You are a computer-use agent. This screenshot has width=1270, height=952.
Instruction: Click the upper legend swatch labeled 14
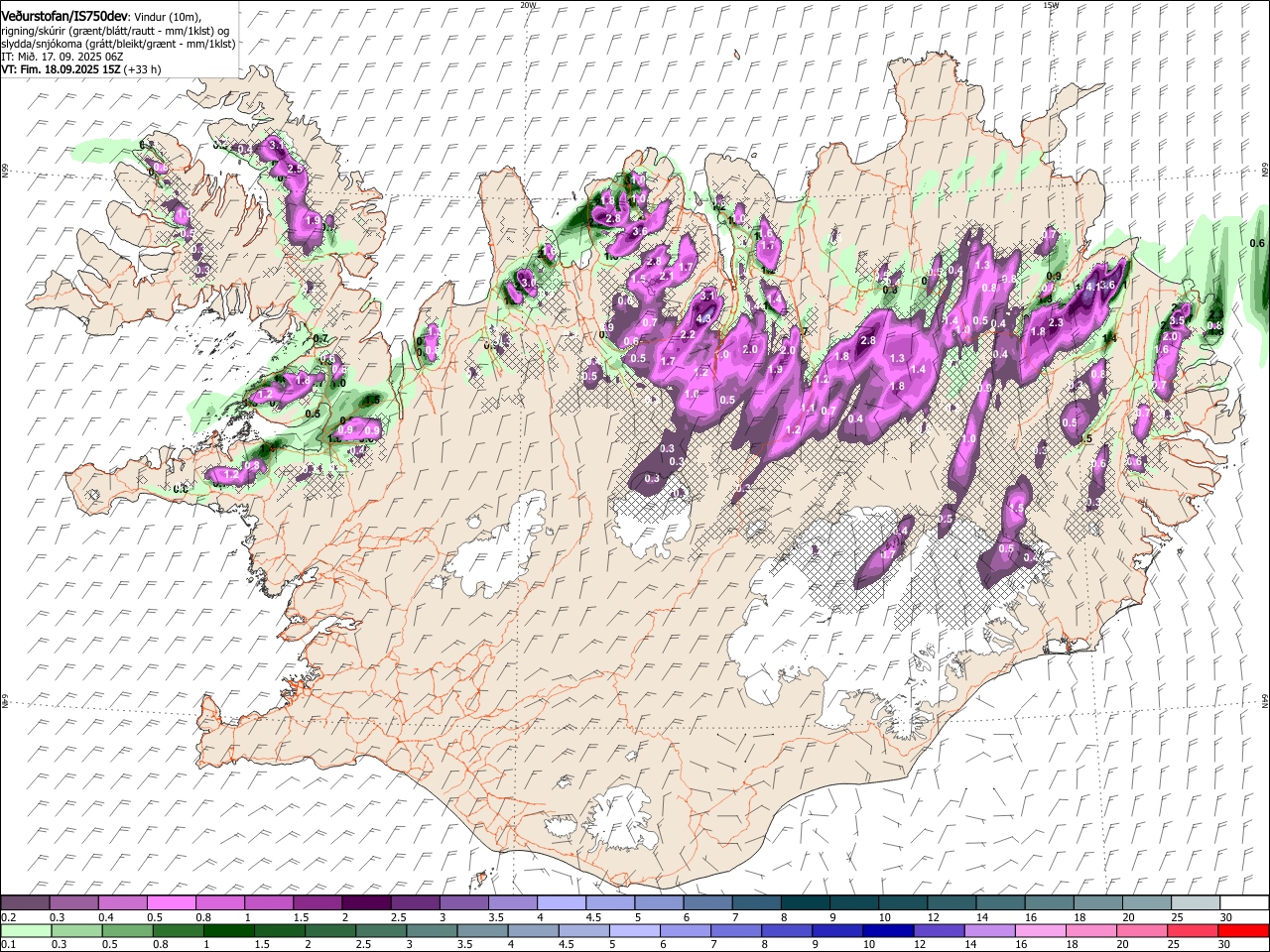(x=999, y=903)
